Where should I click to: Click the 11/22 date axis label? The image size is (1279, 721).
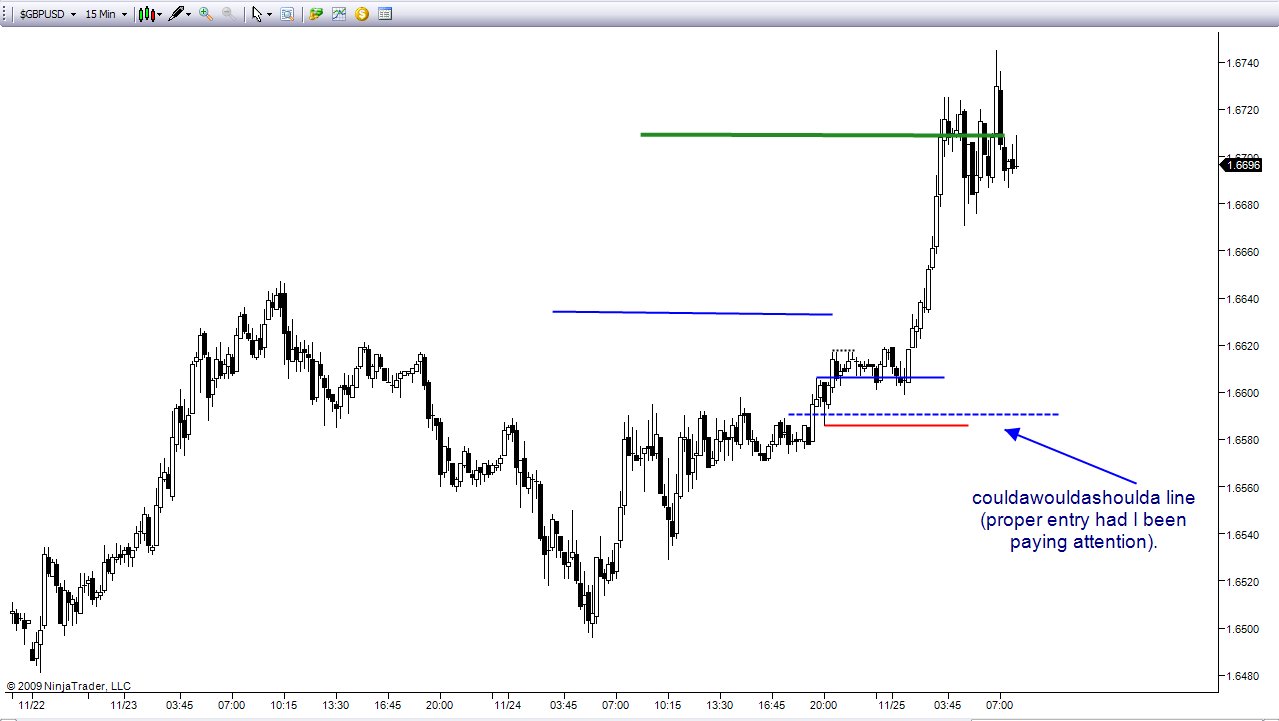point(31,705)
